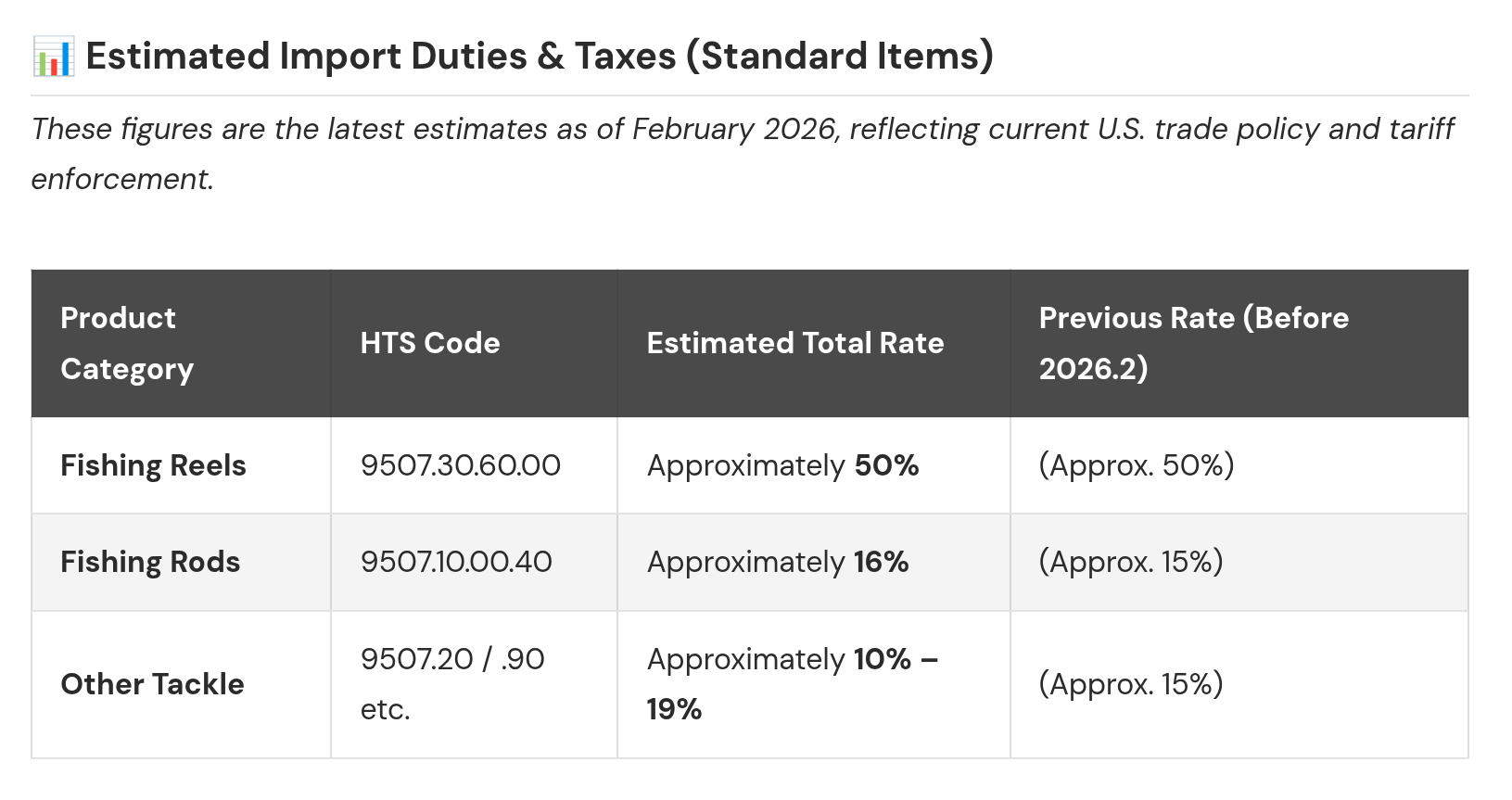Click the word "enforcement." in the note
The width and height of the screenshot is (1512, 800).
click(x=122, y=179)
